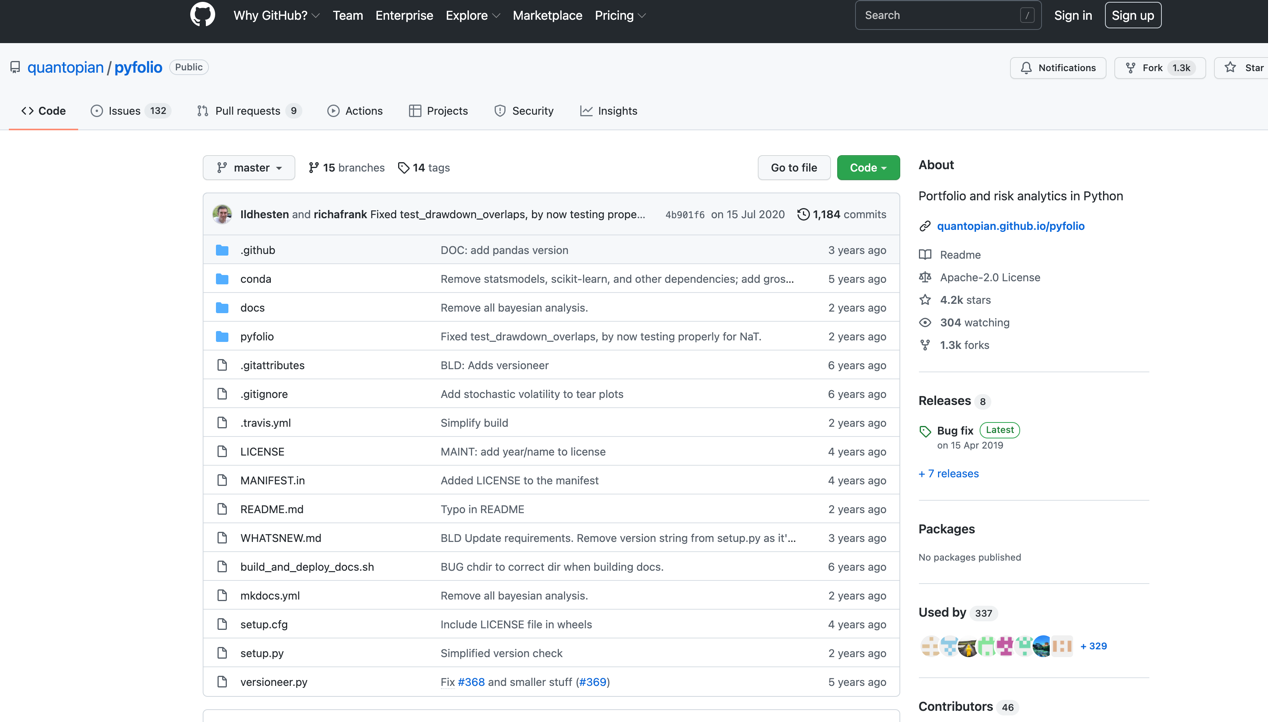This screenshot has width=1271, height=727.
Task: Open the .gitignore file
Action: click(264, 395)
